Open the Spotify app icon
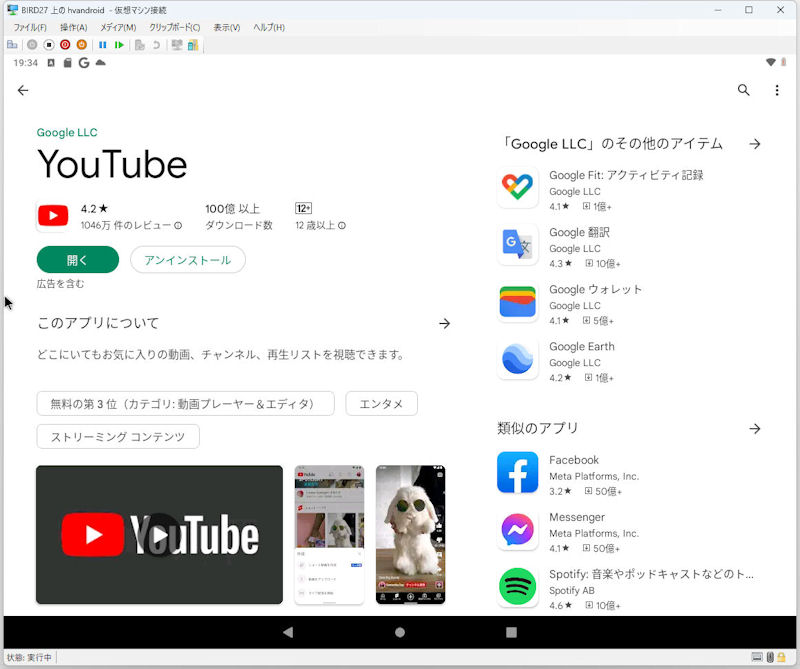Viewport: 800px width, 669px height. click(x=517, y=586)
